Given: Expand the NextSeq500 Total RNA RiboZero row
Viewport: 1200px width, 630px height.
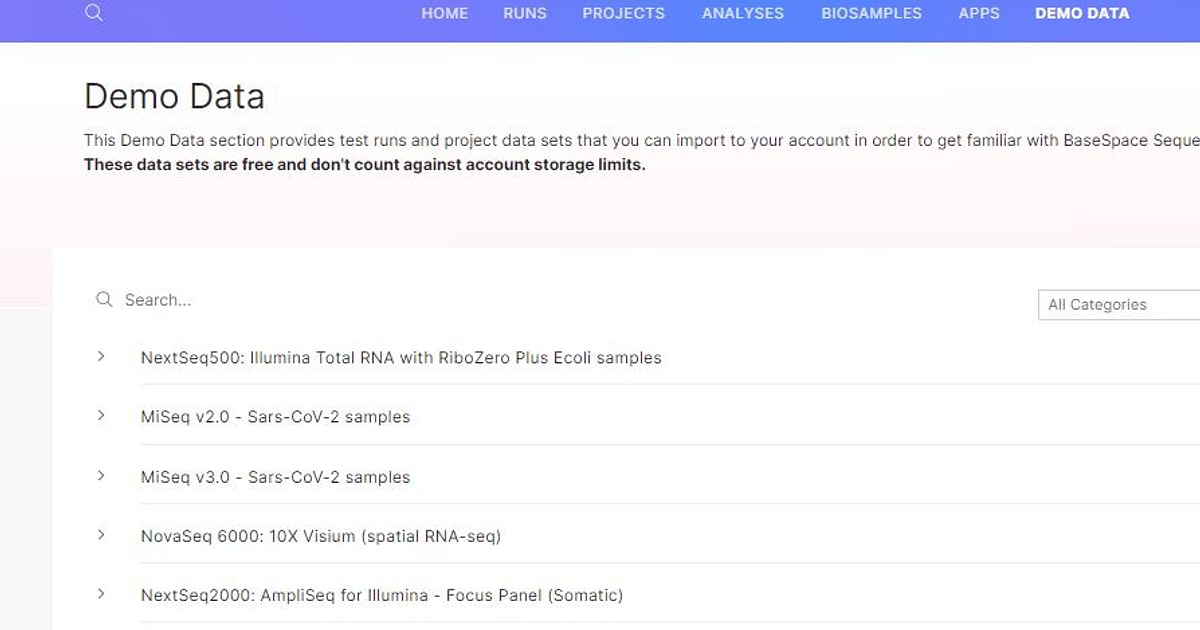Looking at the screenshot, I should point(101,356).
